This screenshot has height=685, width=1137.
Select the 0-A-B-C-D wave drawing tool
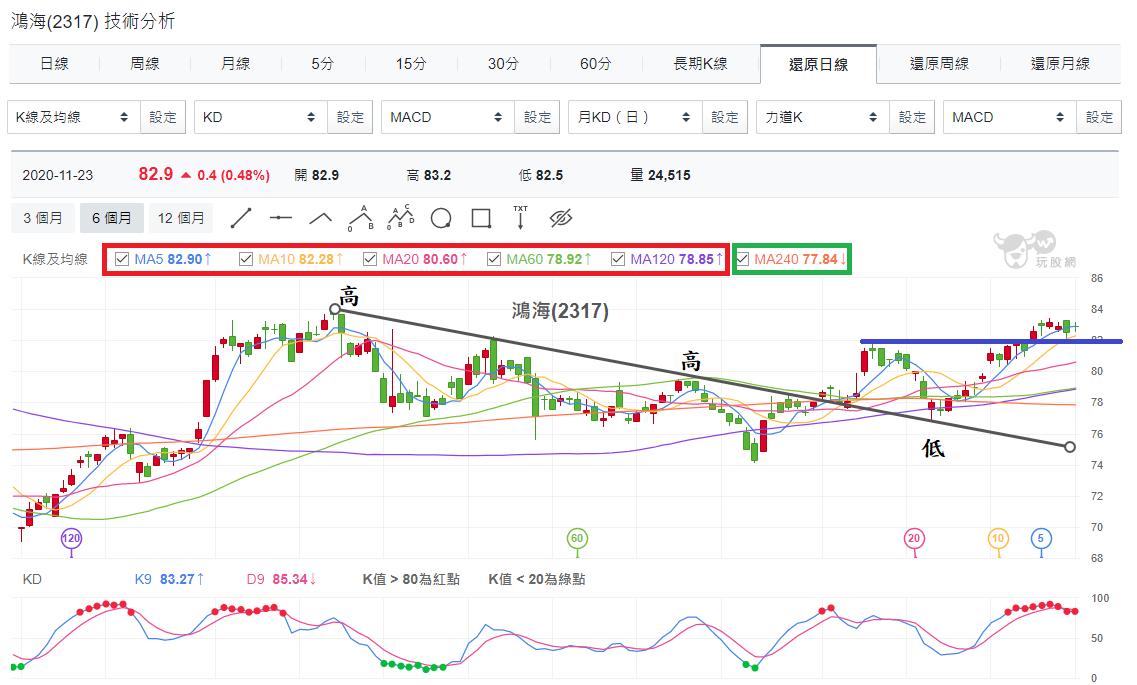pyautogui.click(x=400, y=217)
